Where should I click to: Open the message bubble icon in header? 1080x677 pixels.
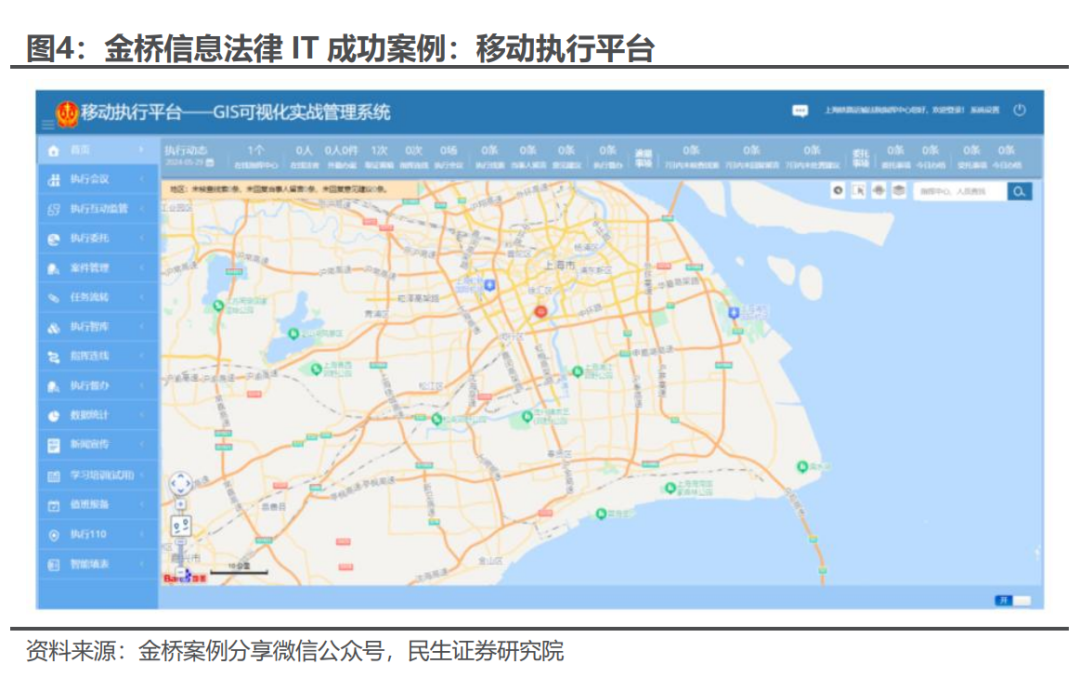800,111
